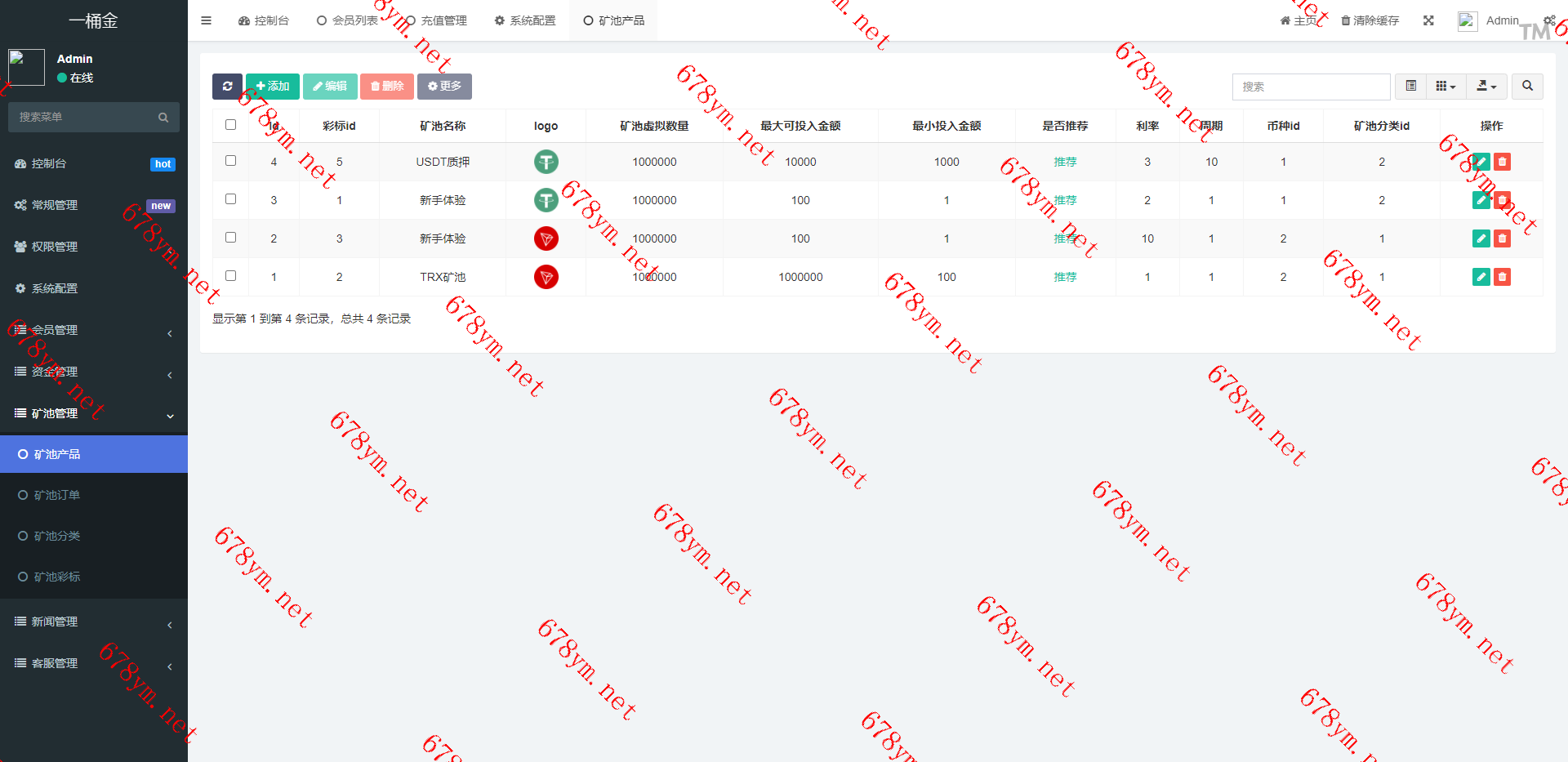1568x762 pixels.
Task: Check the select-all checkbox in table header
Action: point(230,125)
